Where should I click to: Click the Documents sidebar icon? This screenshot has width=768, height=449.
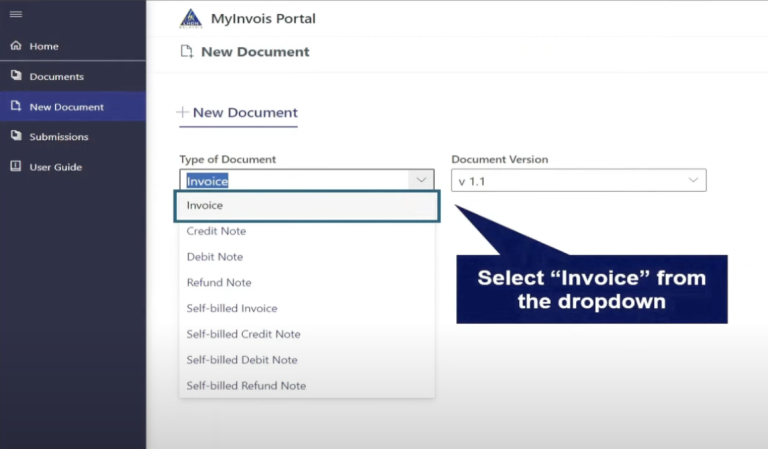pyautogui.click(x=16, y=75)
